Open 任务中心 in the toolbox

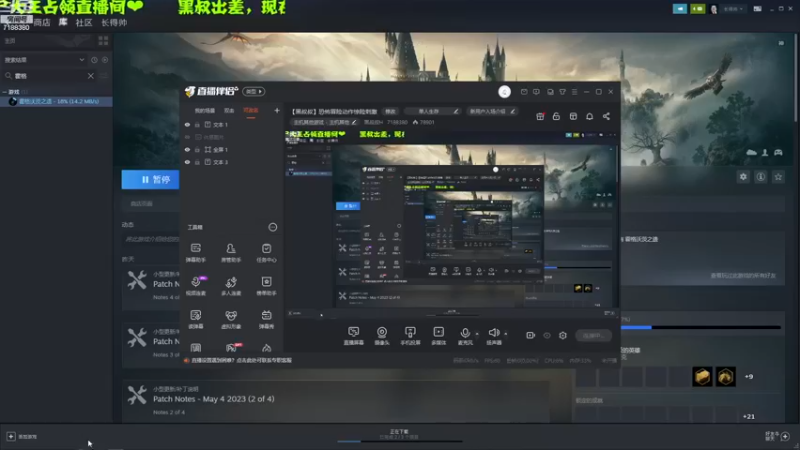tap(266, 252)
